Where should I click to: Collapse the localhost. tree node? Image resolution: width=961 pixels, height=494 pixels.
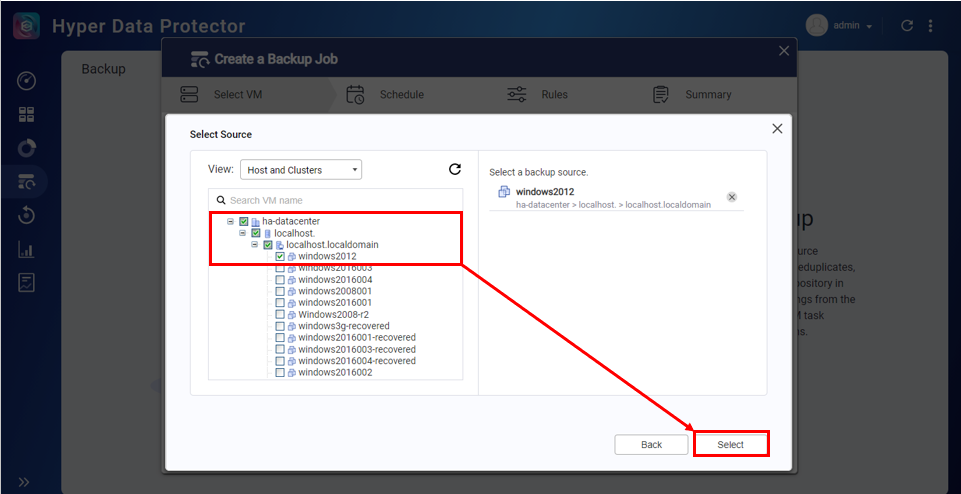click(243, 233)
